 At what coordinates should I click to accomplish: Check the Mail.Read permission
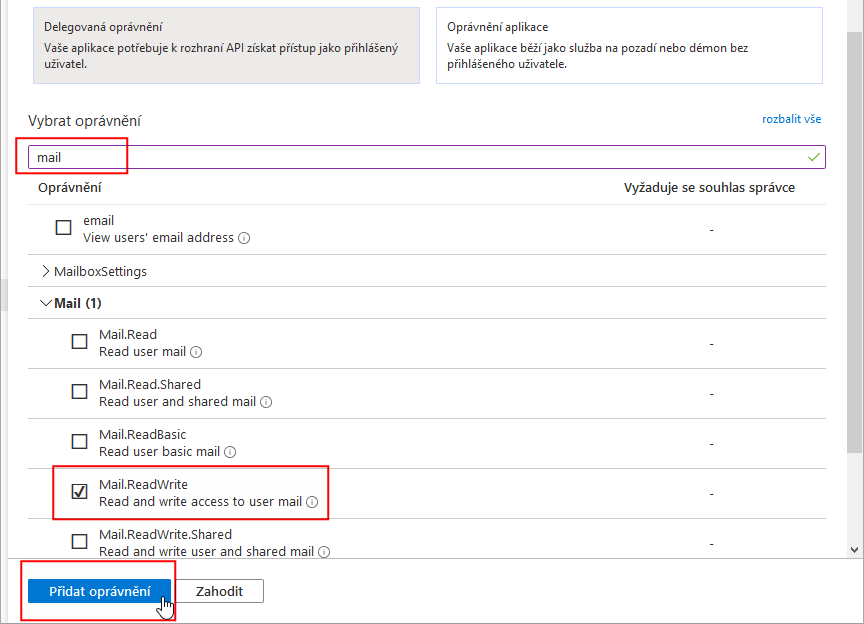click(80, 342)
